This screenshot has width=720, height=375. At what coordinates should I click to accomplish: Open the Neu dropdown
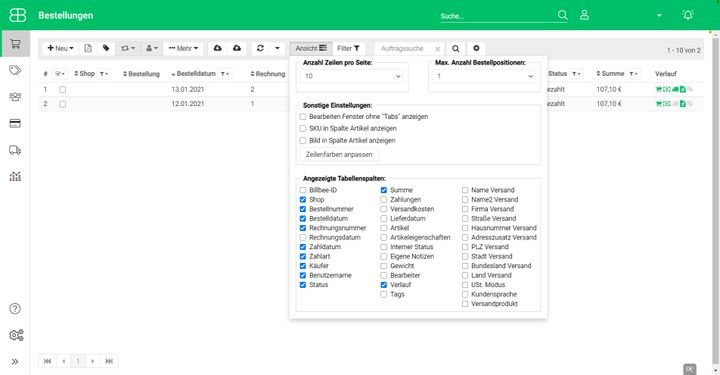[x=60, y=48]
